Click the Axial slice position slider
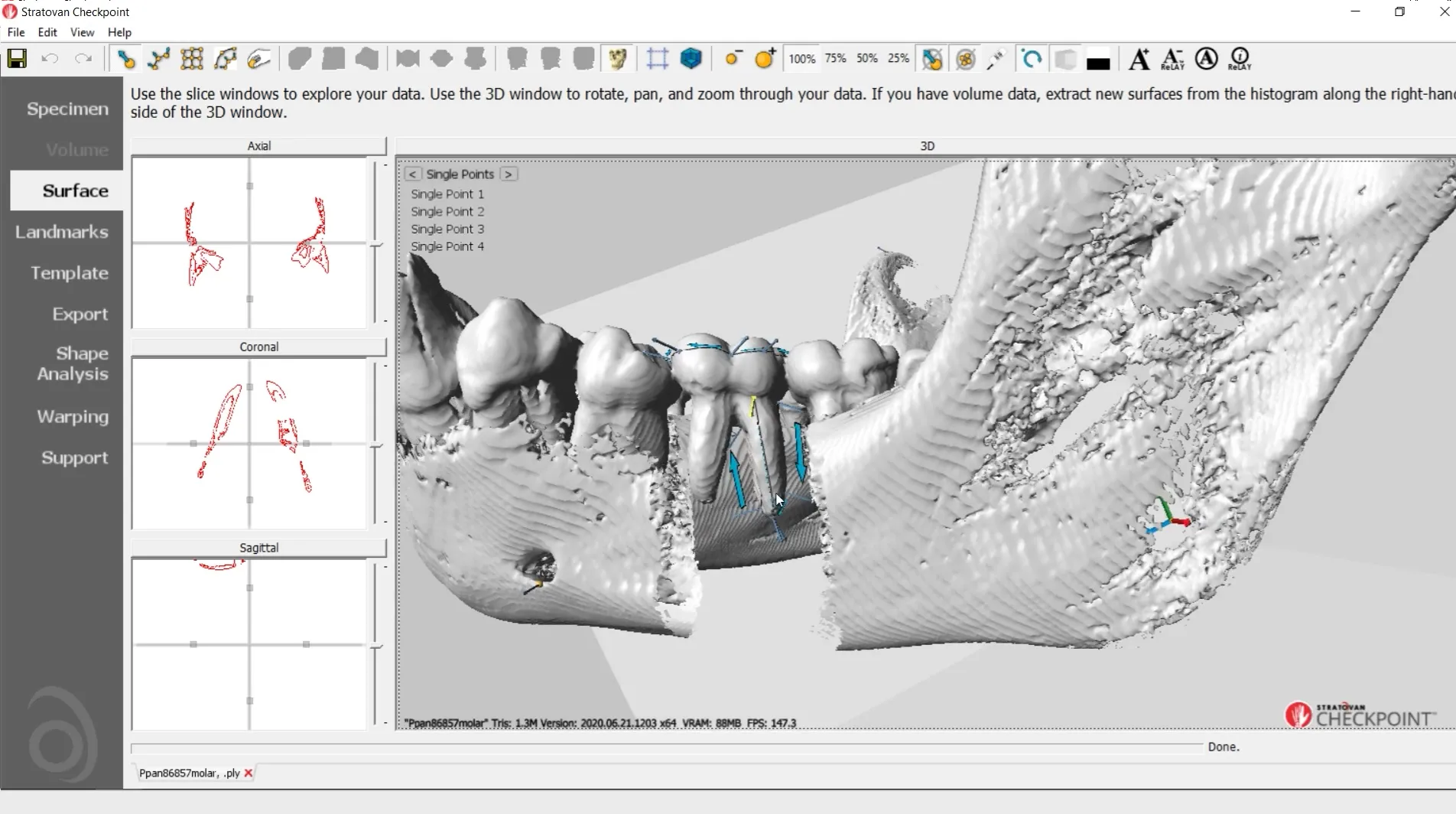1456x814 pixels. pyautogui.click(x=376, y=245)
